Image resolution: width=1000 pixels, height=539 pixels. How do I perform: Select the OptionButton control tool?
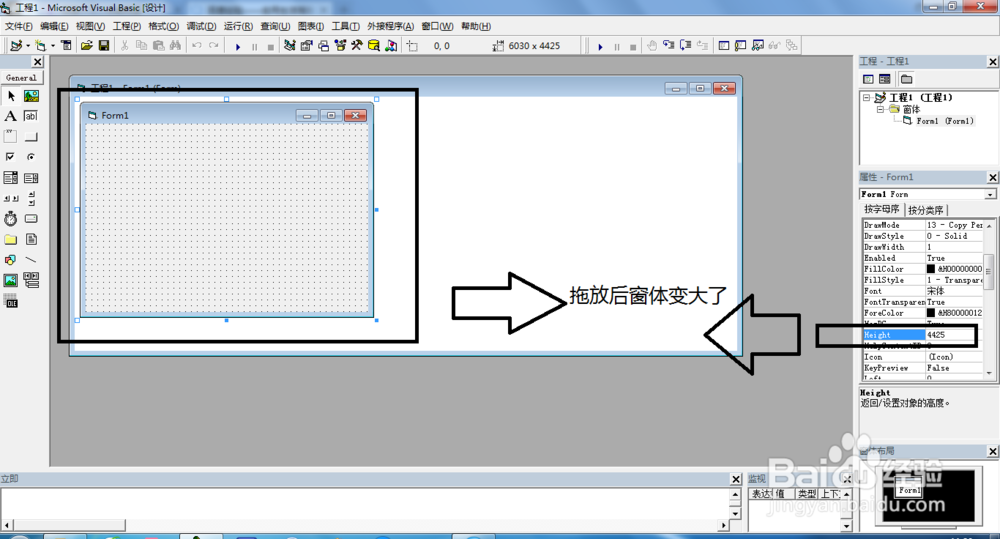pyautogui.click(x=31, y=157)
